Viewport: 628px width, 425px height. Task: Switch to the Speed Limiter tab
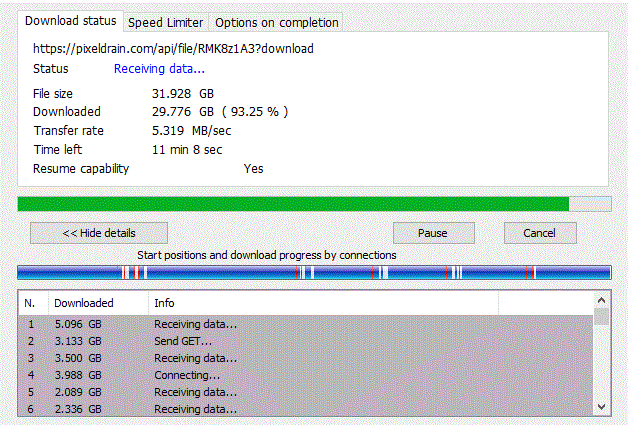[x=167, y=22]
